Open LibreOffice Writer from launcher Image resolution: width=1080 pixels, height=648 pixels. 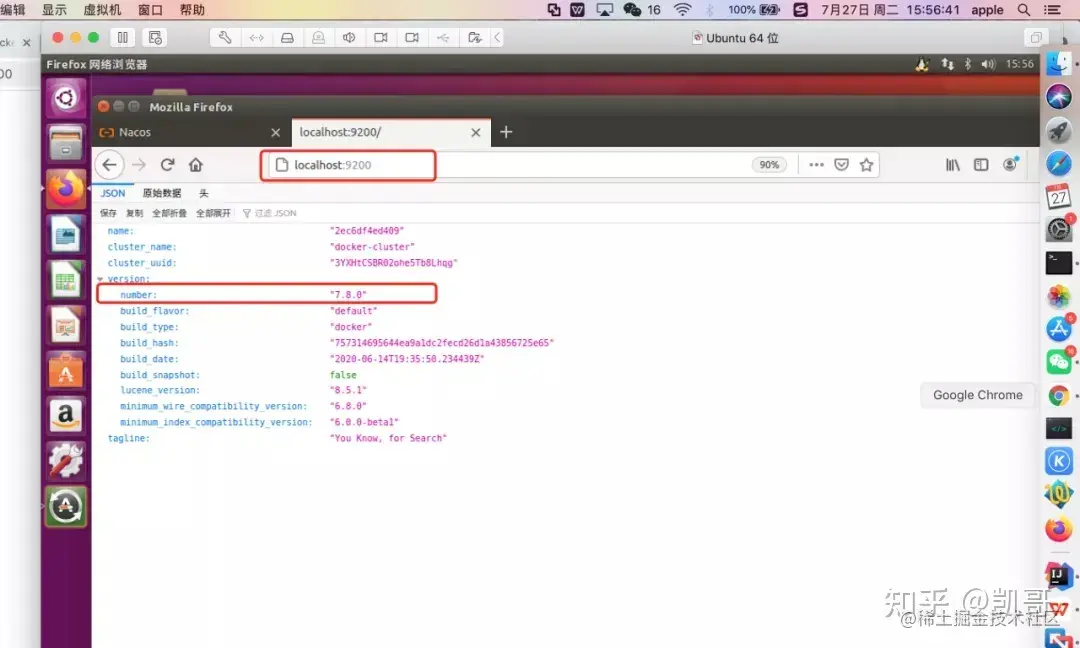[x=66, y=234]
